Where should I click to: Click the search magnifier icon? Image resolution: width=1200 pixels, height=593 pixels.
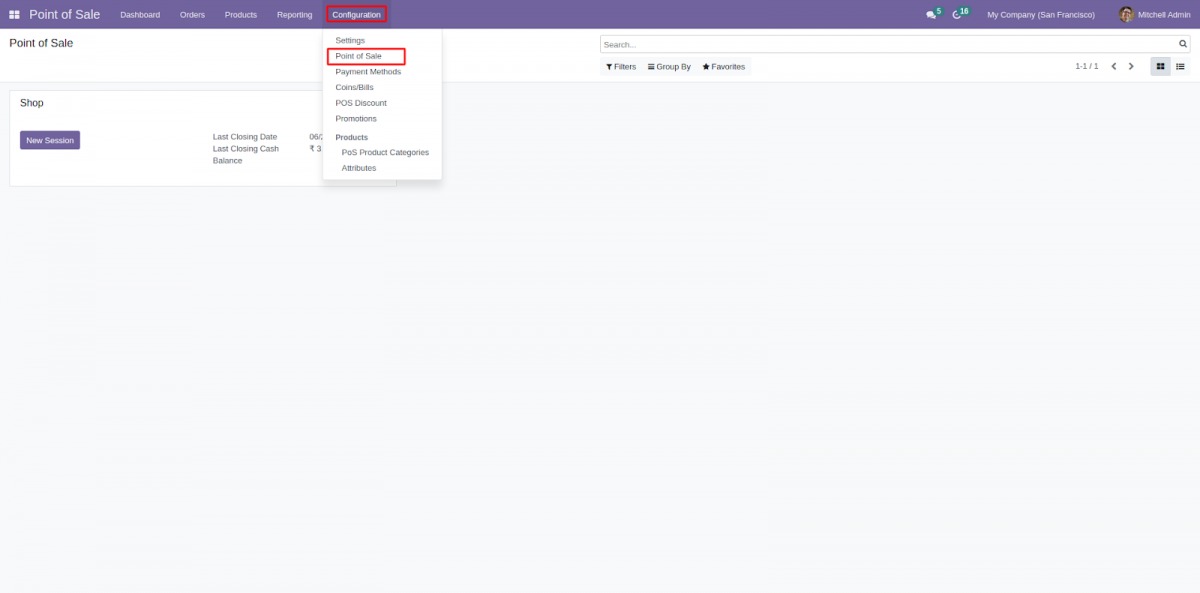tap(1183, 45)
